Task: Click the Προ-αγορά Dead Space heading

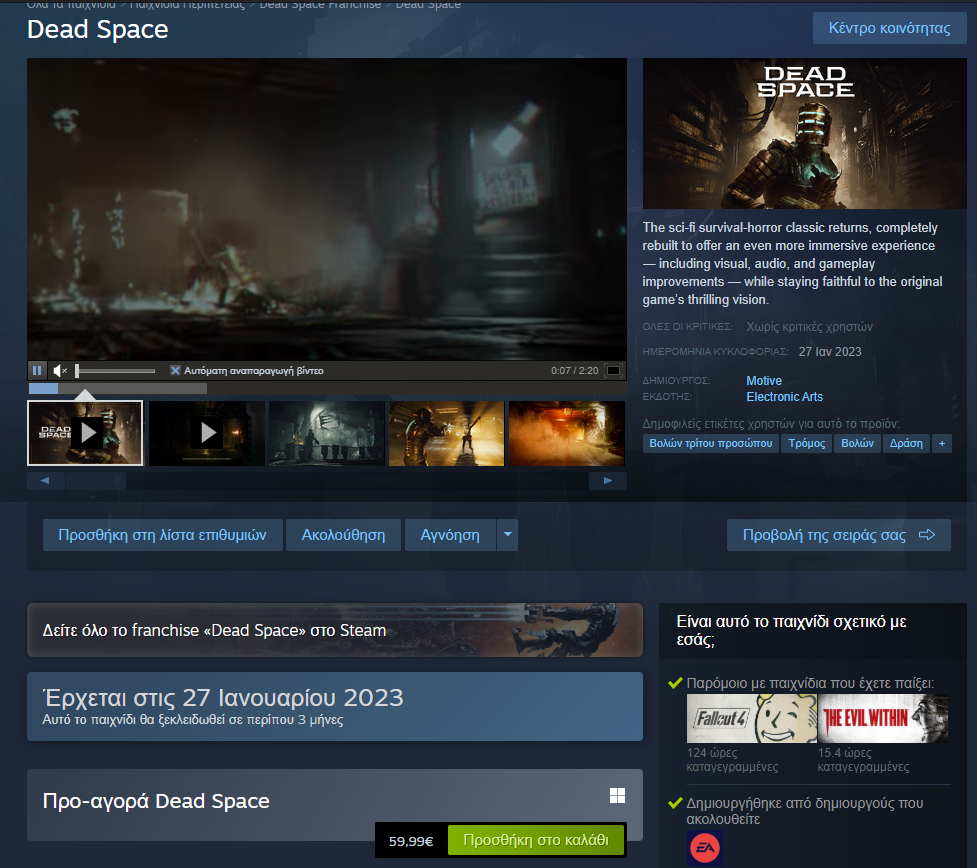Action: 156,801
